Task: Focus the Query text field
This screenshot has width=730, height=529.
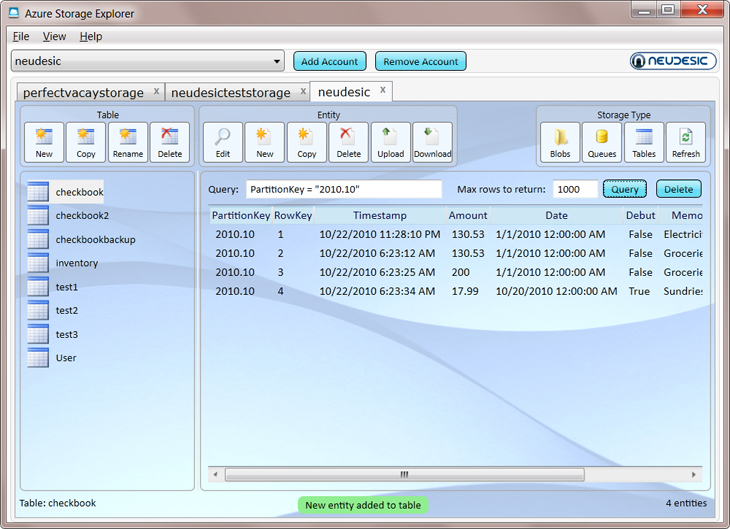Action: click(x=344, y=189)
